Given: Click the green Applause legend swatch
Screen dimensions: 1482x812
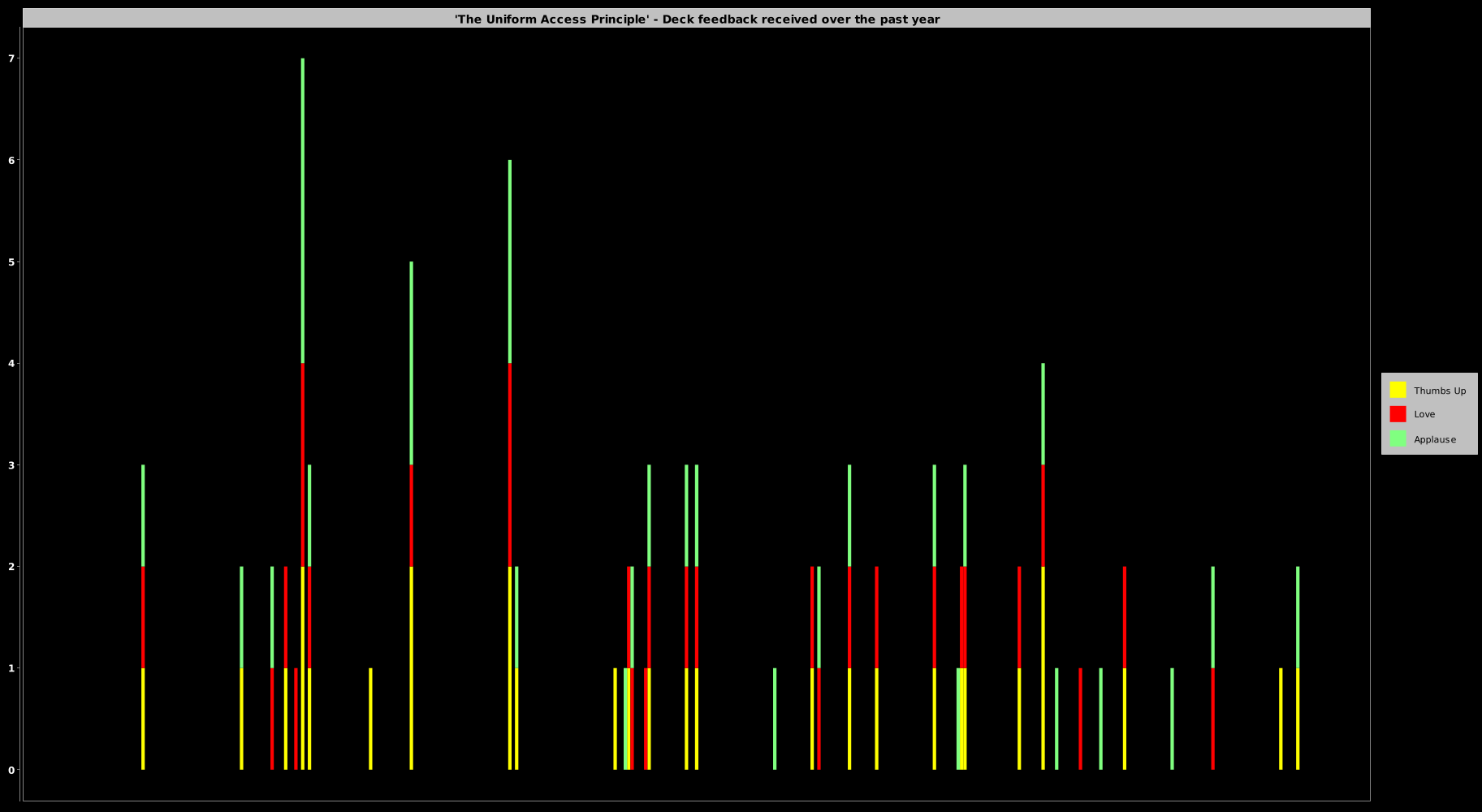Looking at the screenshot, I should click(1398, 438).
